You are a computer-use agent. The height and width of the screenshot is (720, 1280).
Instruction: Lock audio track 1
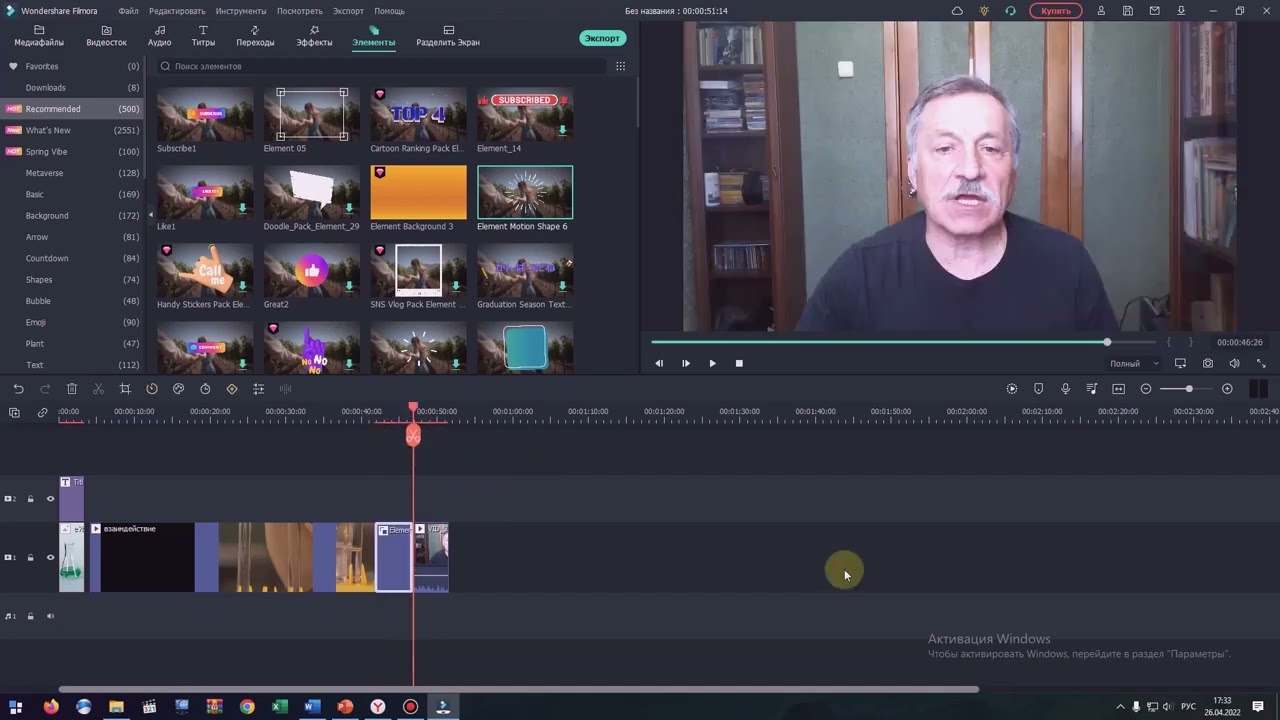30,616
